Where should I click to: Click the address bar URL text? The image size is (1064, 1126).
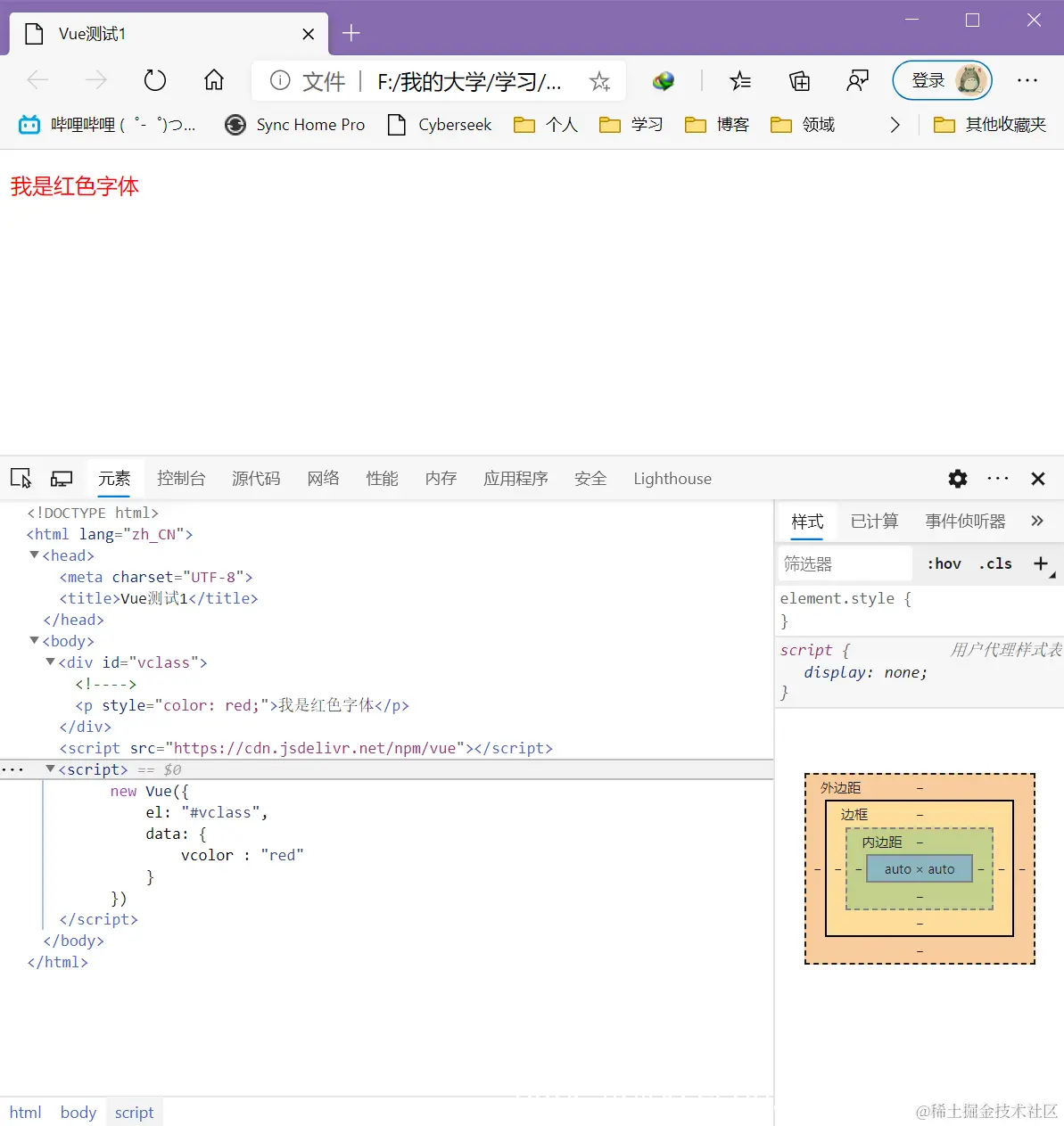(x=469, y=82)
